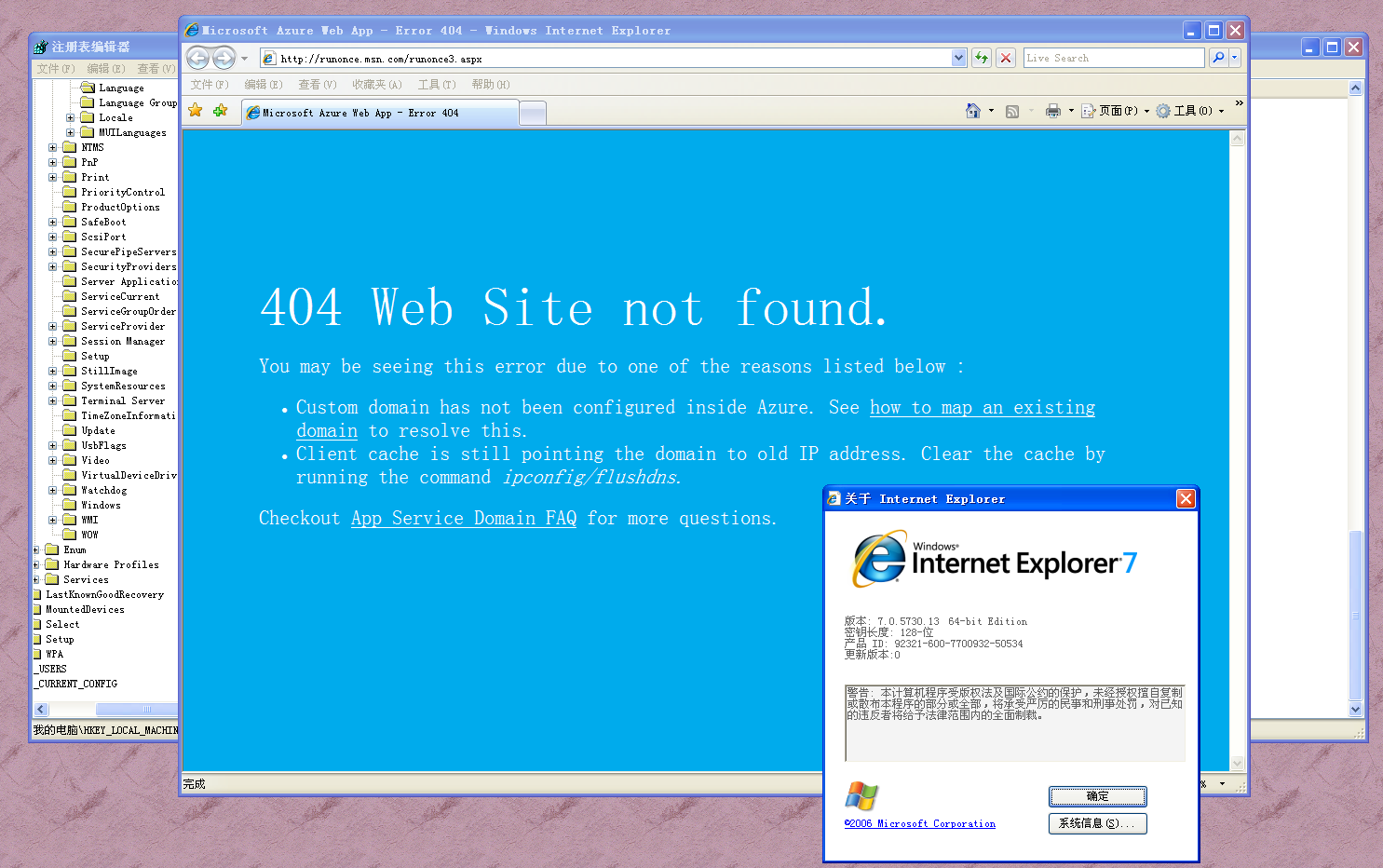Click the Live Search magnifier icon
Viewport: 1383px width, 868px height.
[x=1218, y=58]
